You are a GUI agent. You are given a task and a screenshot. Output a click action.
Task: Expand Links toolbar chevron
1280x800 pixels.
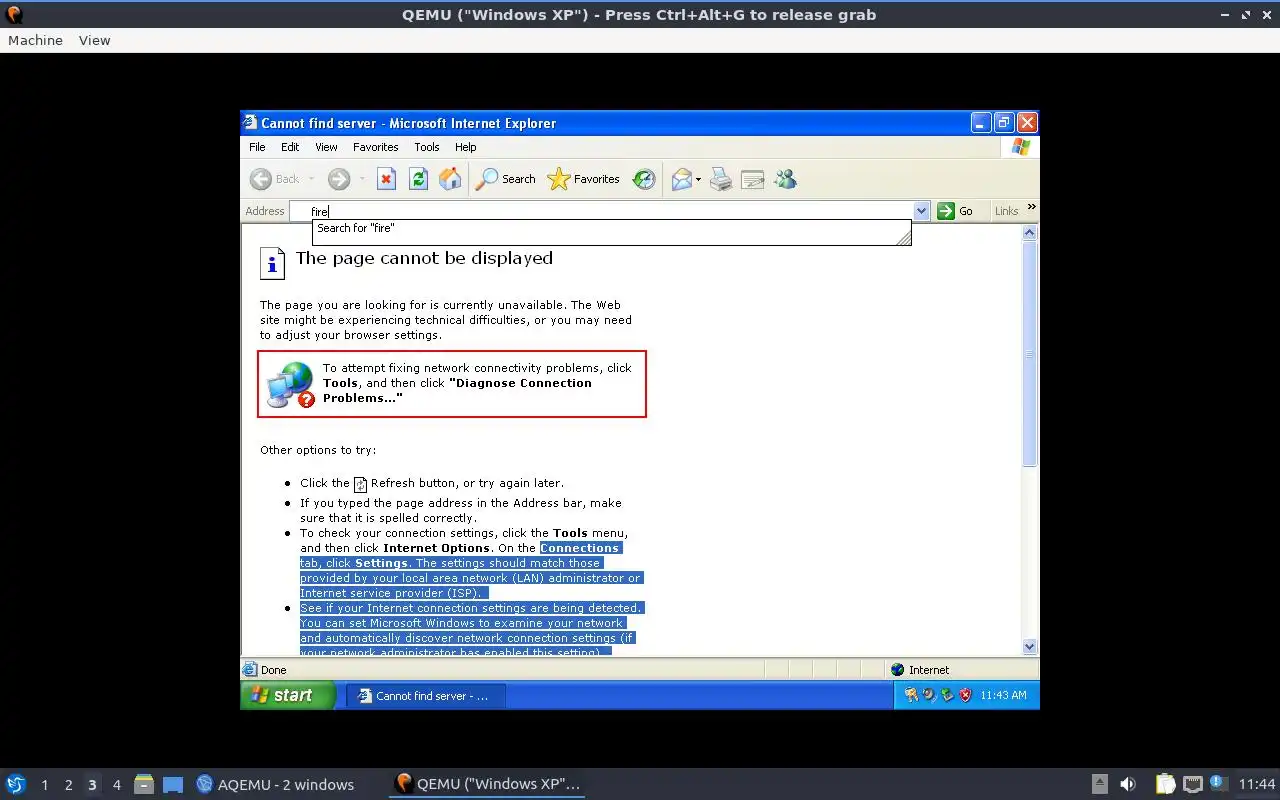click(1031, 207)
